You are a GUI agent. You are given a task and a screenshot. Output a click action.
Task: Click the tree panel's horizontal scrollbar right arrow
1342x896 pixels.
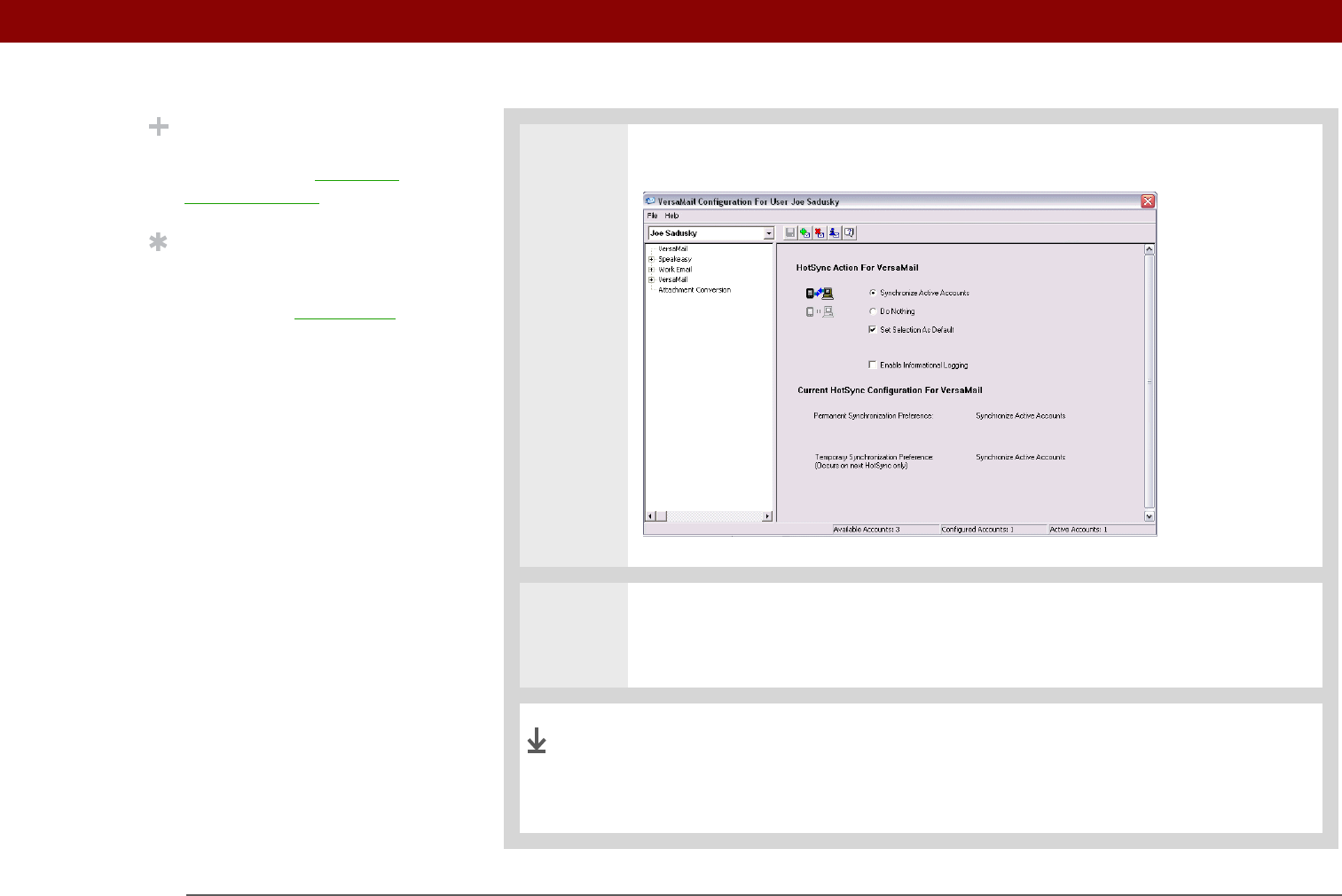767,516
